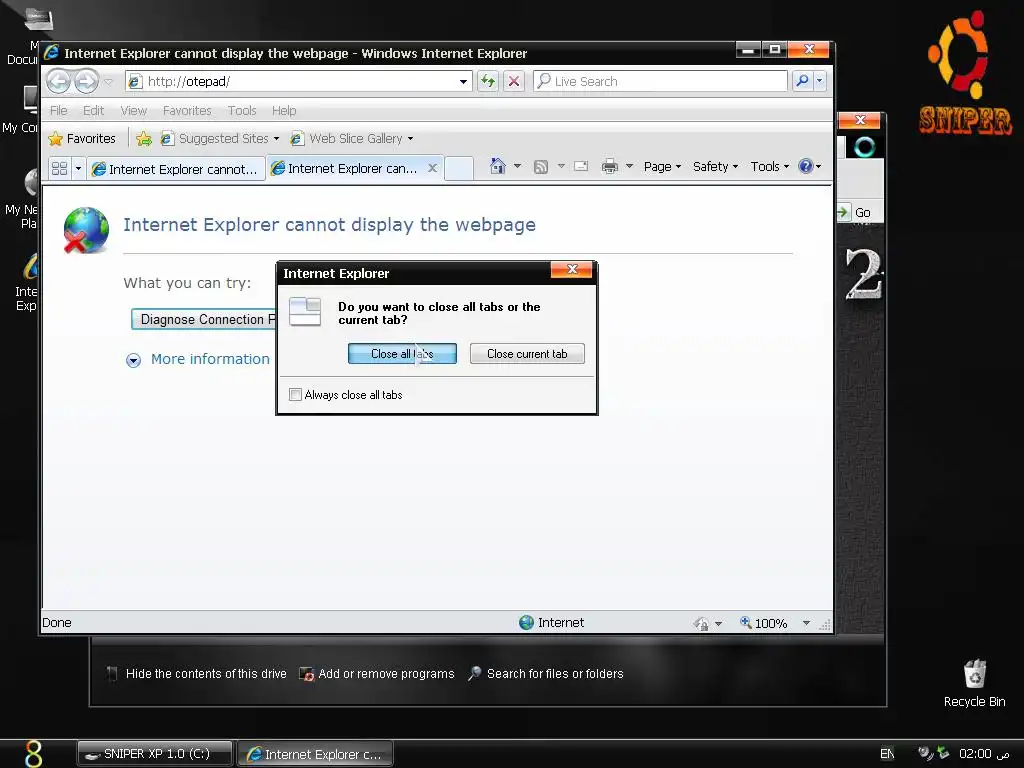
Task: Close the background explorer window
Action: tap(860, 120)
